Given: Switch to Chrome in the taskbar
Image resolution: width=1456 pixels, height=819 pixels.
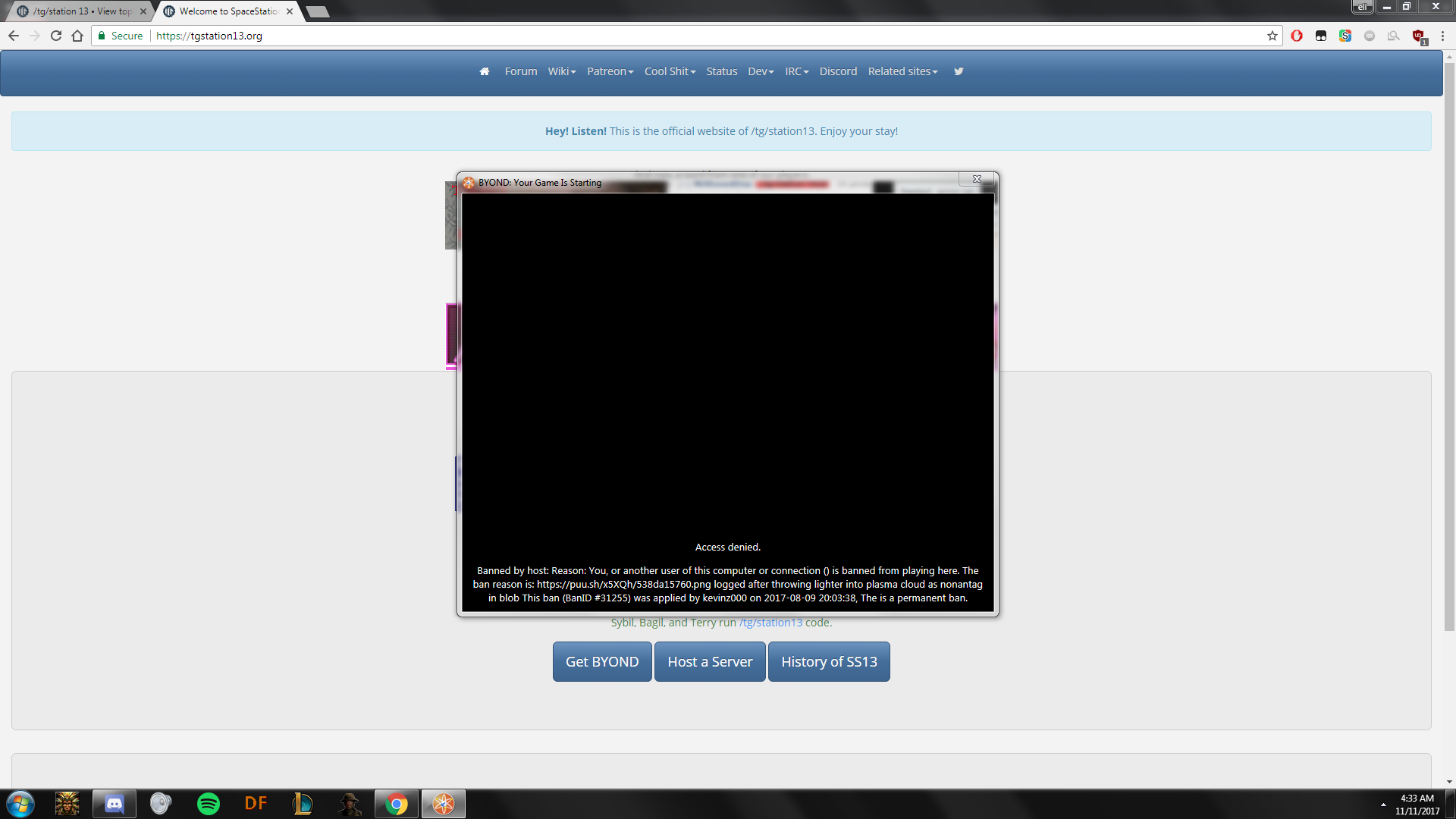Looking at the screenshot, I should point(397,804).
